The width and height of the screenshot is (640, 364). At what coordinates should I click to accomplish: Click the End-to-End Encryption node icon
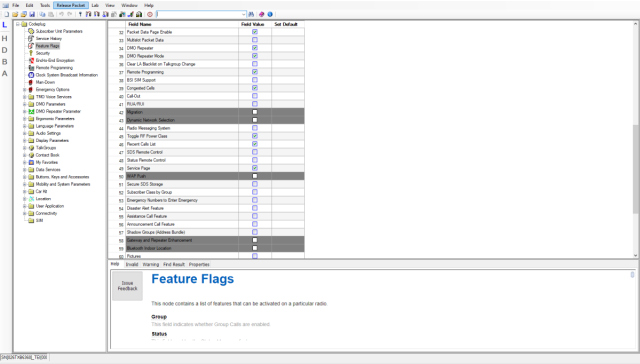[x=31, y=60]
